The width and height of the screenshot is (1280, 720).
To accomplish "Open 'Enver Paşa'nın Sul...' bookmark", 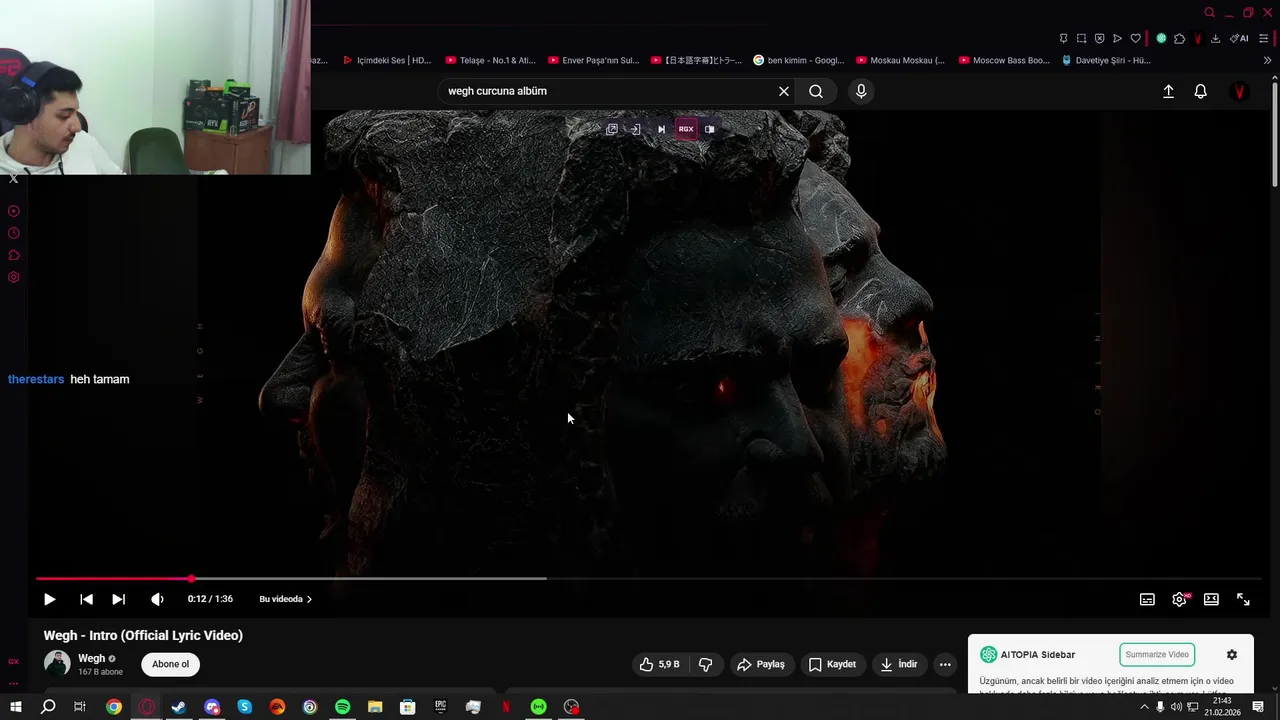I will [x=593, y=60].
